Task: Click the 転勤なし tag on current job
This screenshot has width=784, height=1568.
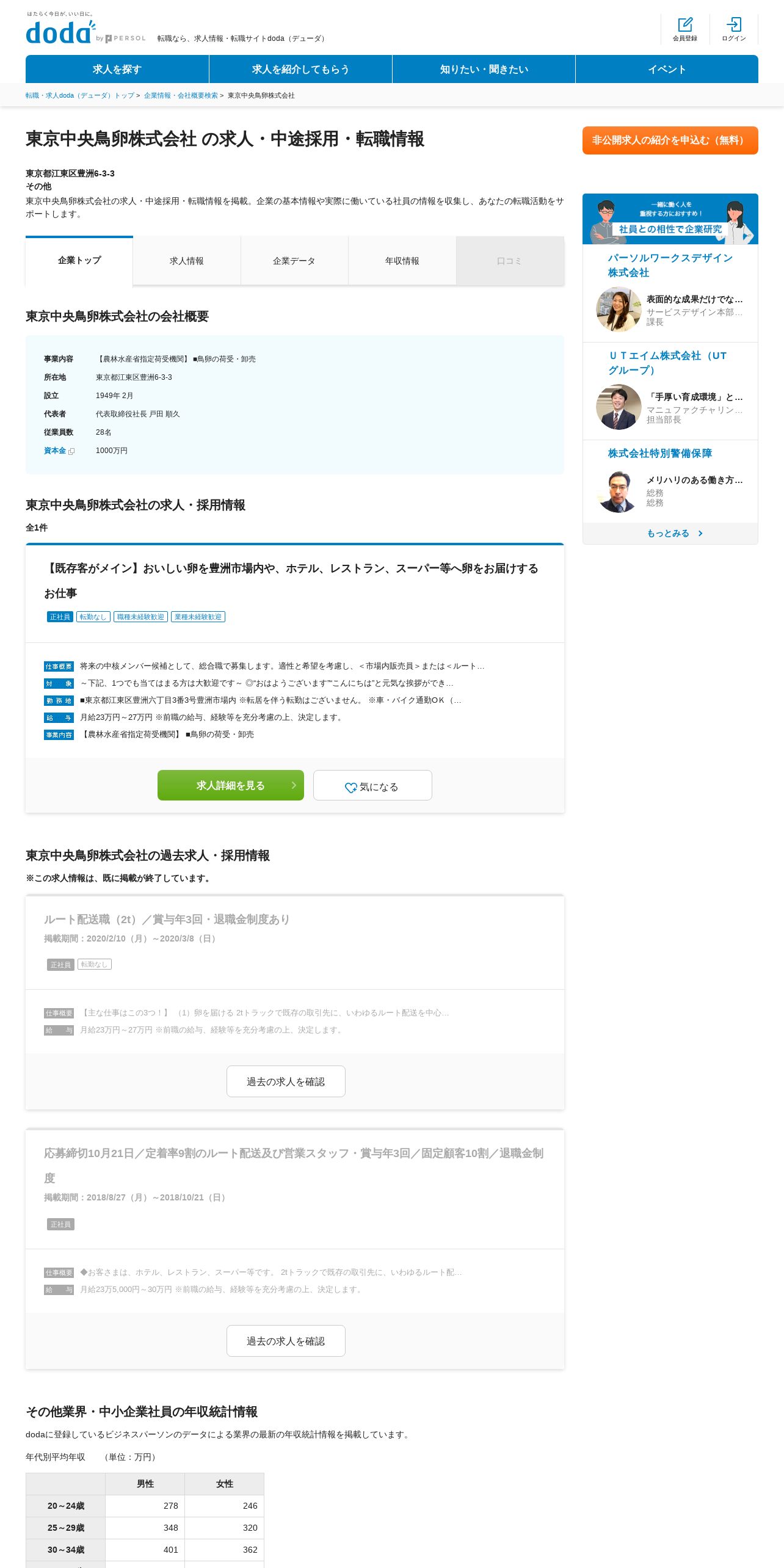Action: 93,617
